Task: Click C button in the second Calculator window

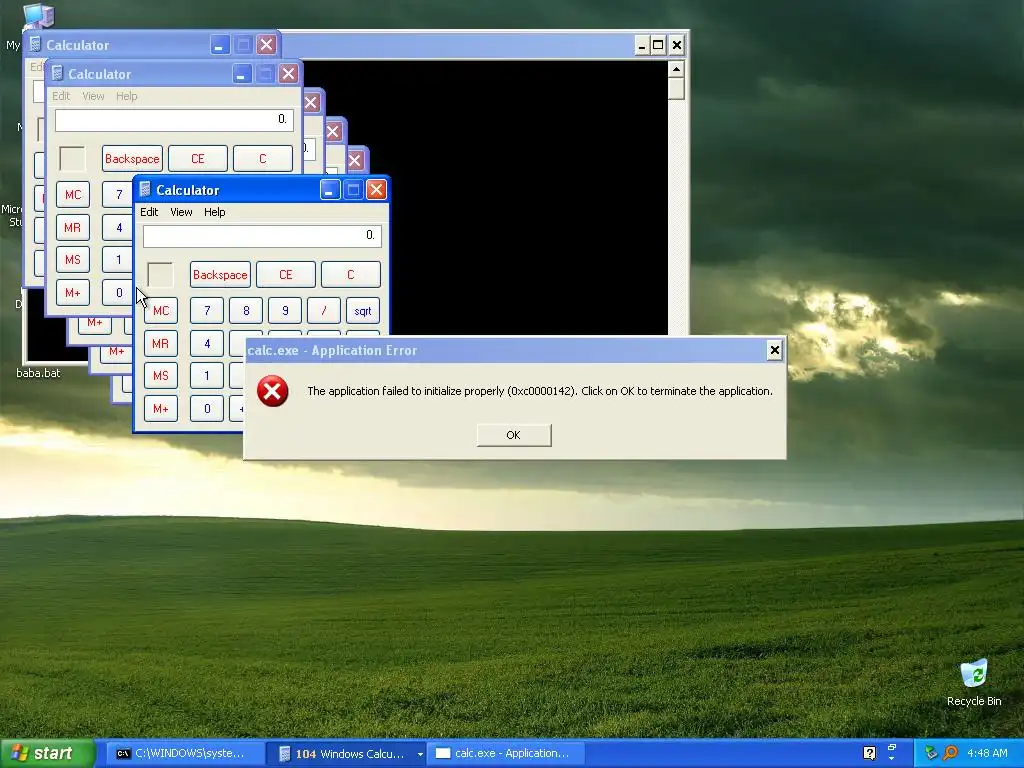Action: point(263,159)
